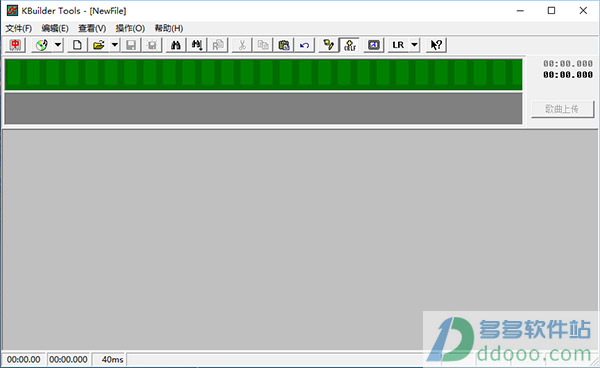
Task: Expand the dropdown next to the disc icon
Action: (58, 45)
